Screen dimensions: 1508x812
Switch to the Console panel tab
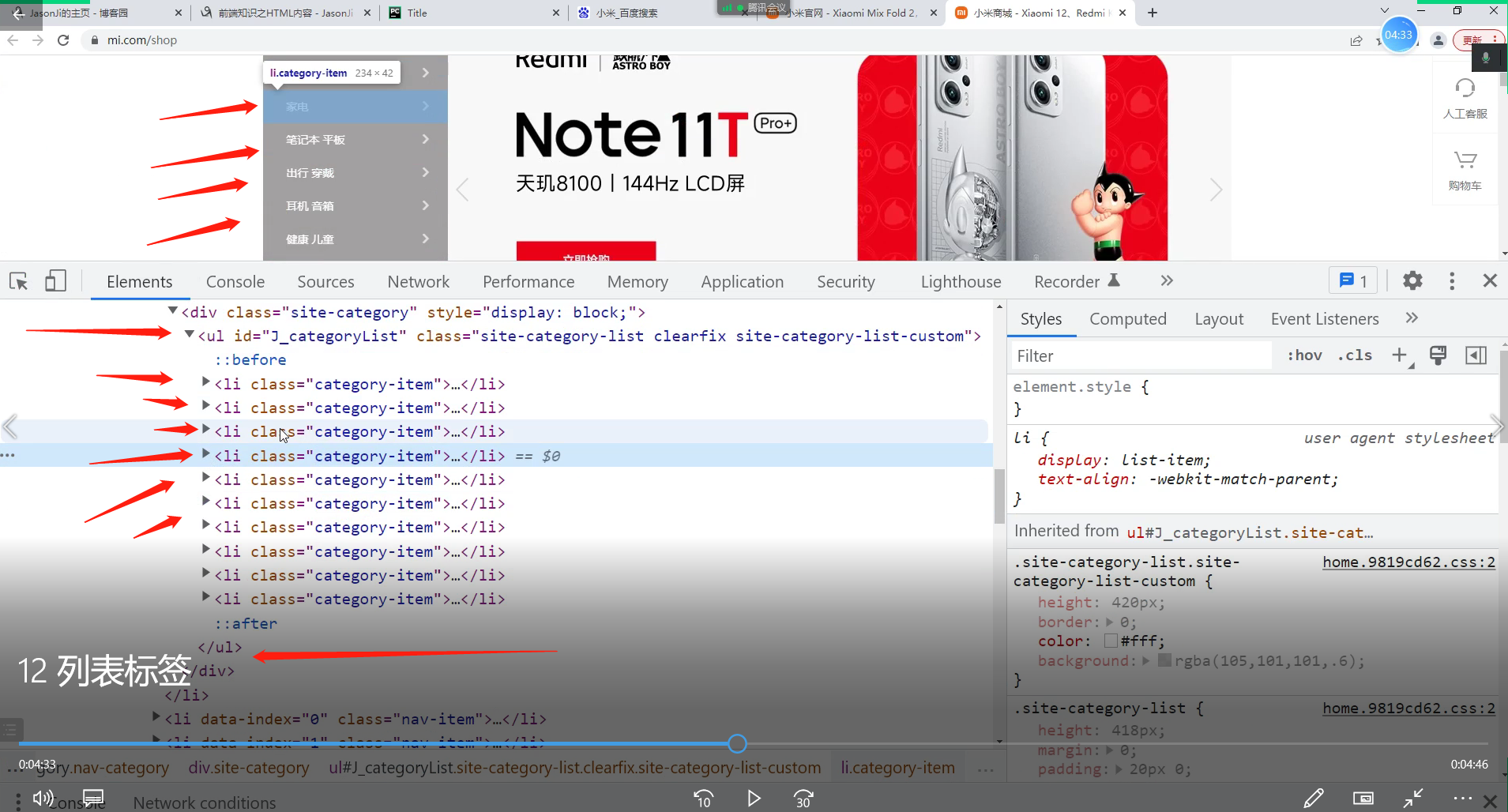pyautogui.click(x=235, y=282)
